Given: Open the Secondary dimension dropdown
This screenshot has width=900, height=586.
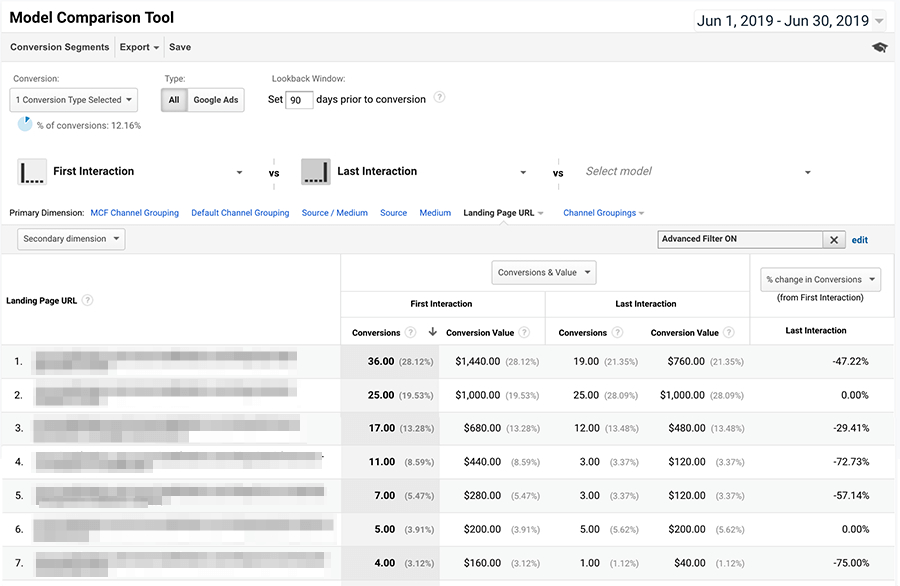Looking at the screenshot, I should point(70,239).
